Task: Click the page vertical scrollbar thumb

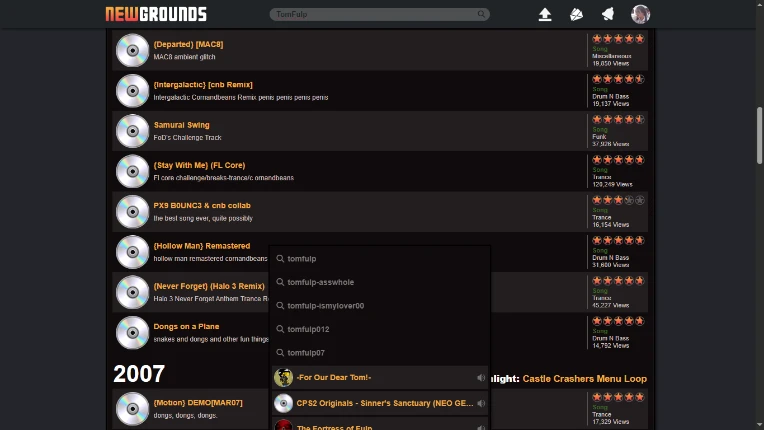Action: (759, 135)
